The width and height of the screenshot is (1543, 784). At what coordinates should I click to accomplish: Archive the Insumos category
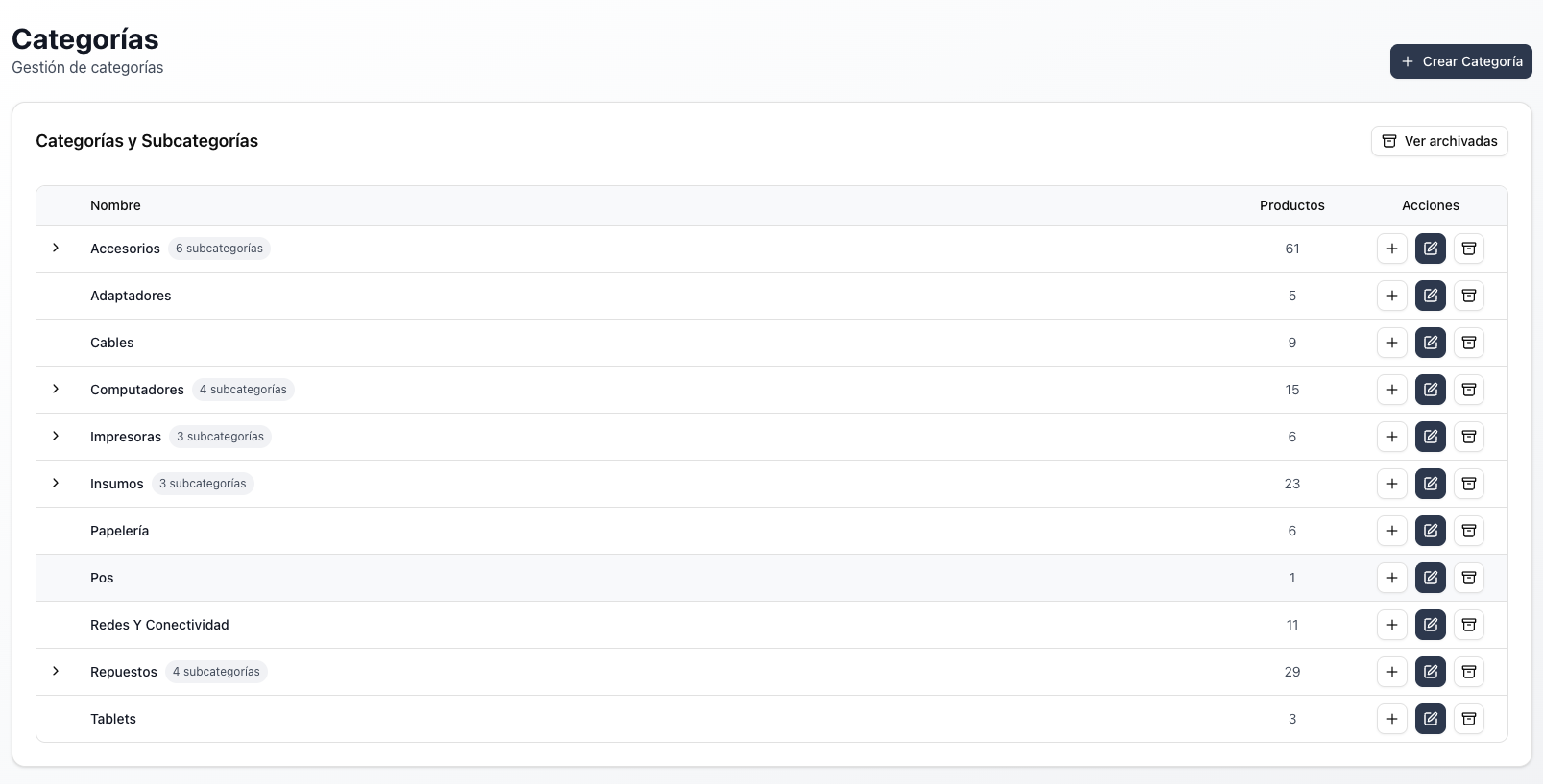(x=1469, y=484)
